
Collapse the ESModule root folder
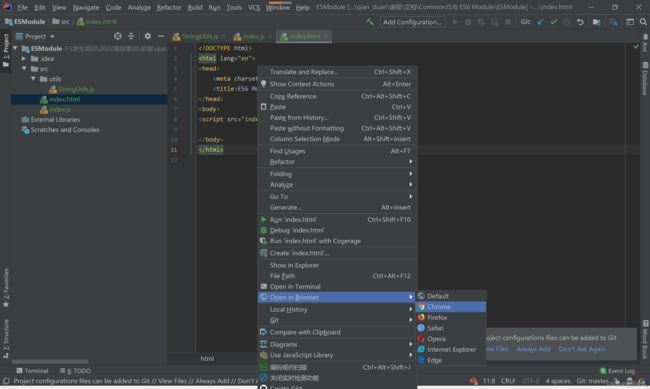point(15,49)
